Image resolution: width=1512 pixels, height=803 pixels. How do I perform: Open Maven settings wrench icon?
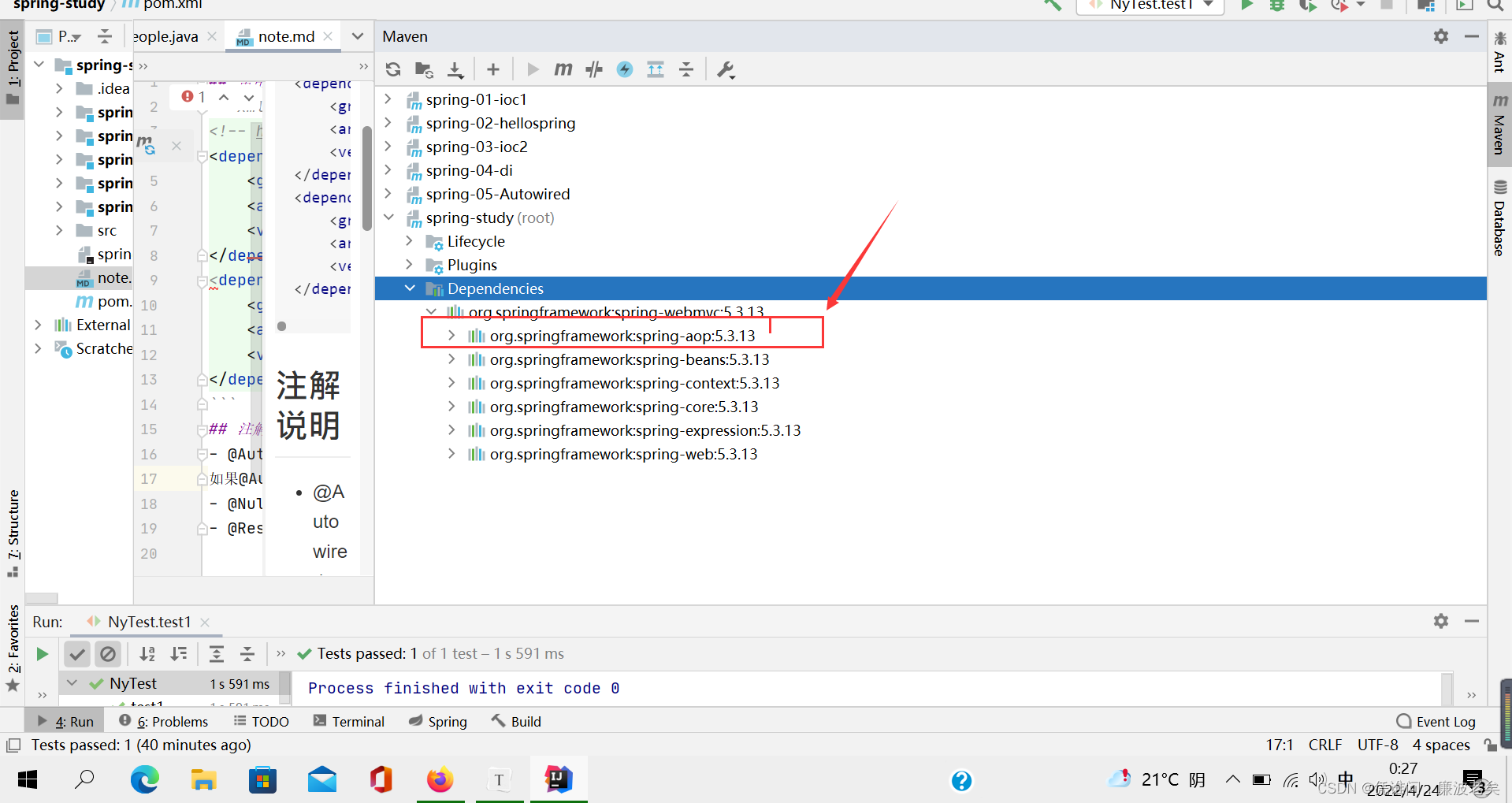(726, 69)
